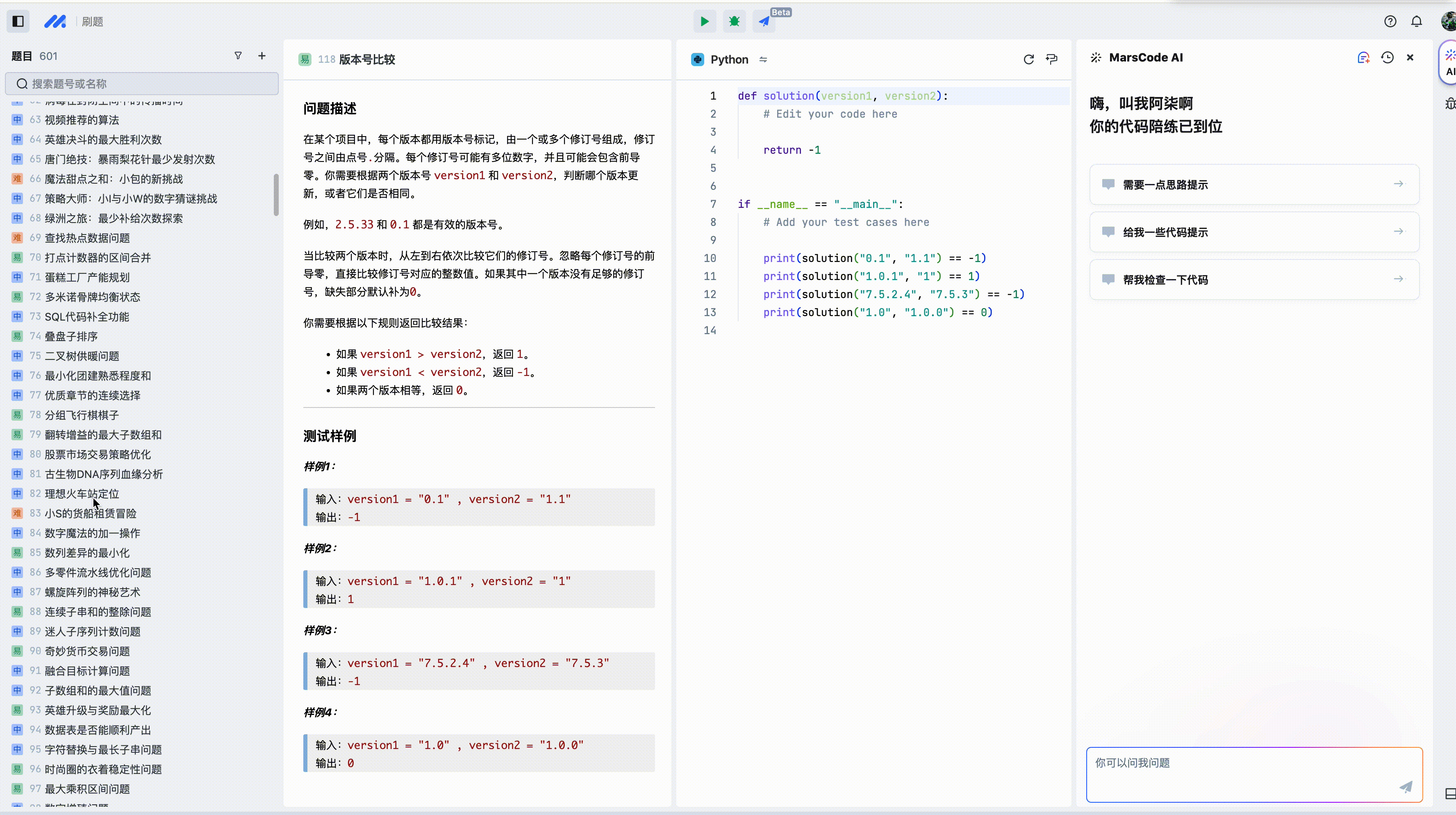Click the Beta submit paper-plane icon

764,21
